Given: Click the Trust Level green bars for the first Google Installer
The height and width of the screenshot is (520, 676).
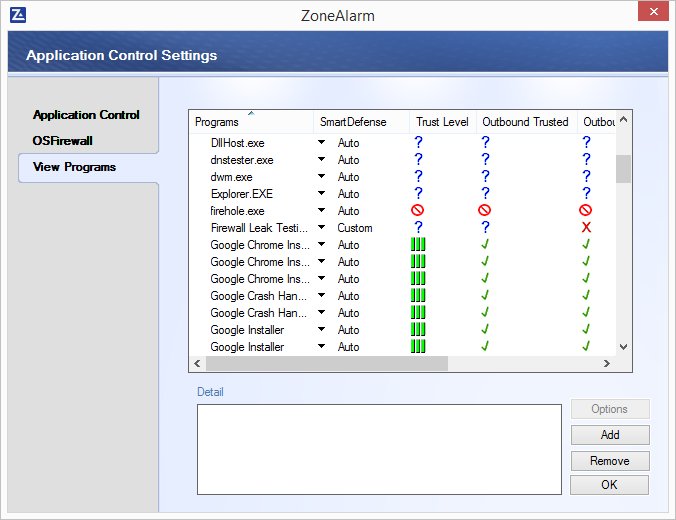Looking at the screenshot, I should point(418,329).
